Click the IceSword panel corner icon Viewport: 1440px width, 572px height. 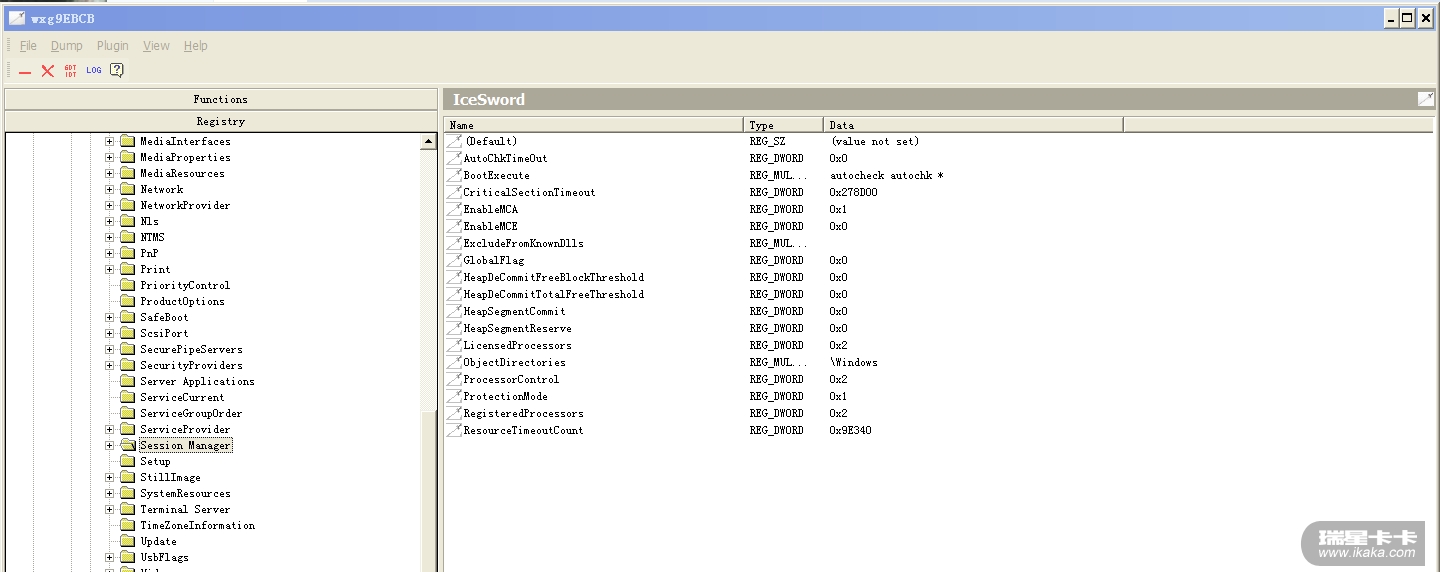(x=1425, y=99)
